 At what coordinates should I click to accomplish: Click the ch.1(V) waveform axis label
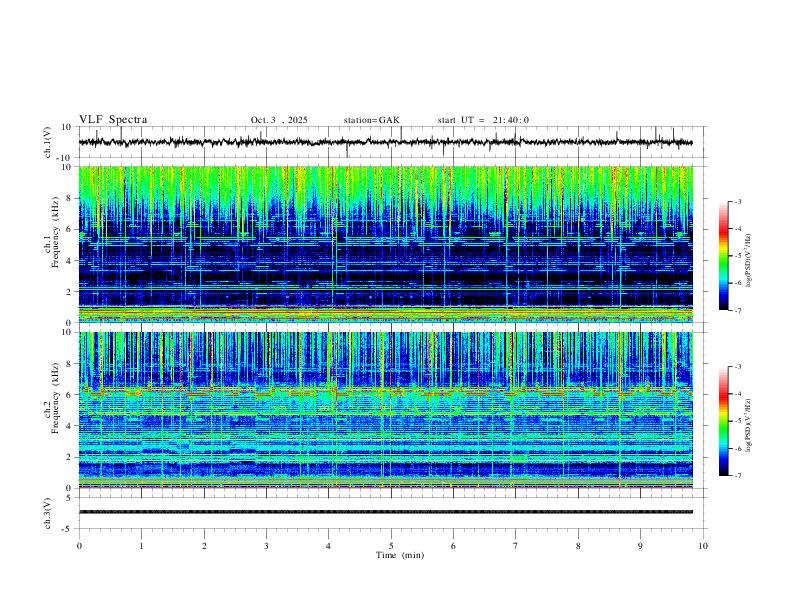48,142
